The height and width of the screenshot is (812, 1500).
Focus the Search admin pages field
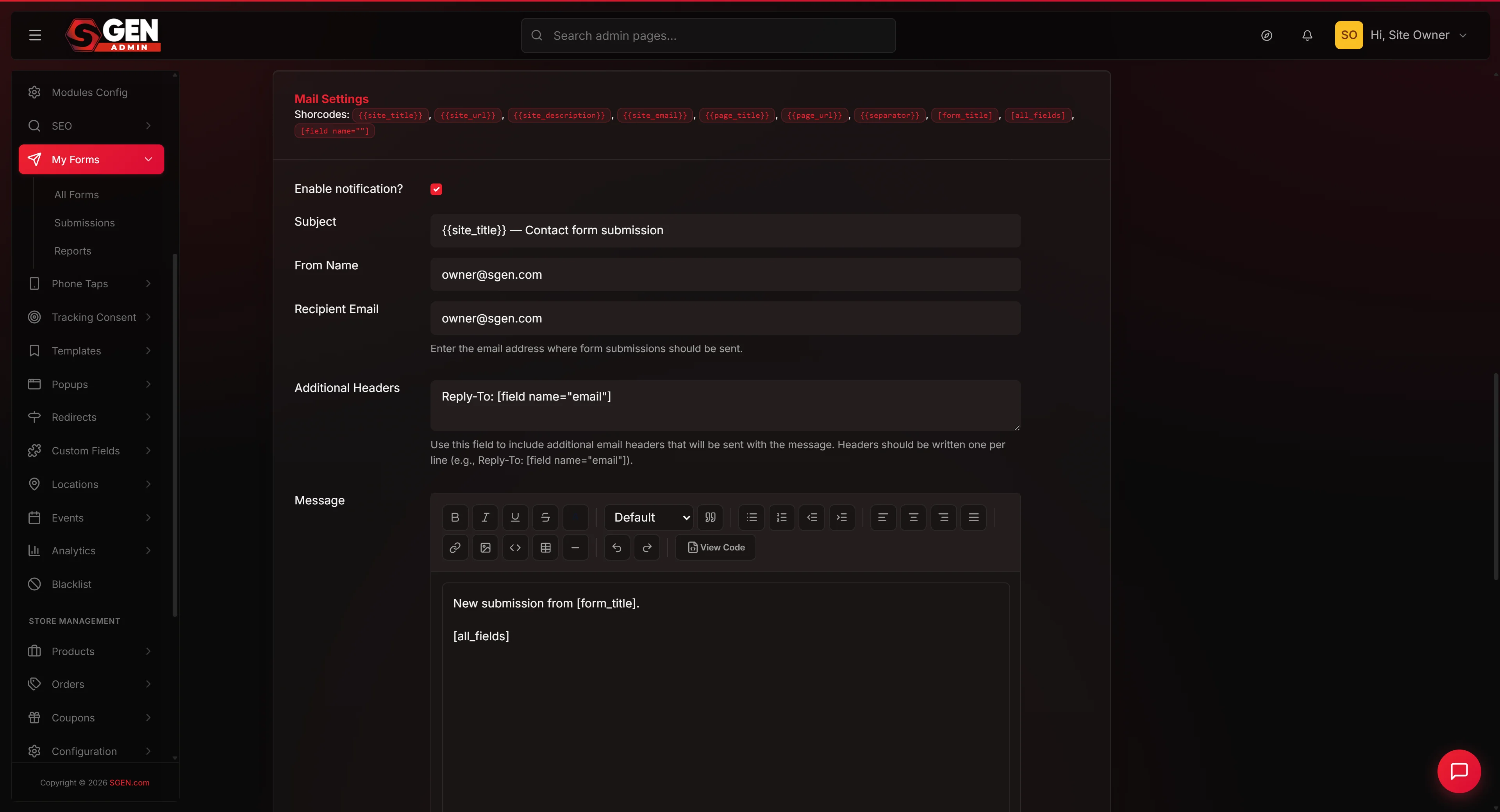708,36
